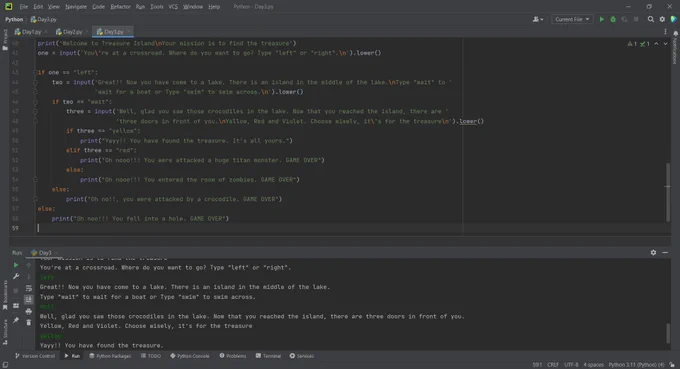Screen dimensions: 680x369
Task: Jump to previous highlighted error arrow
Action: point(656,44)
